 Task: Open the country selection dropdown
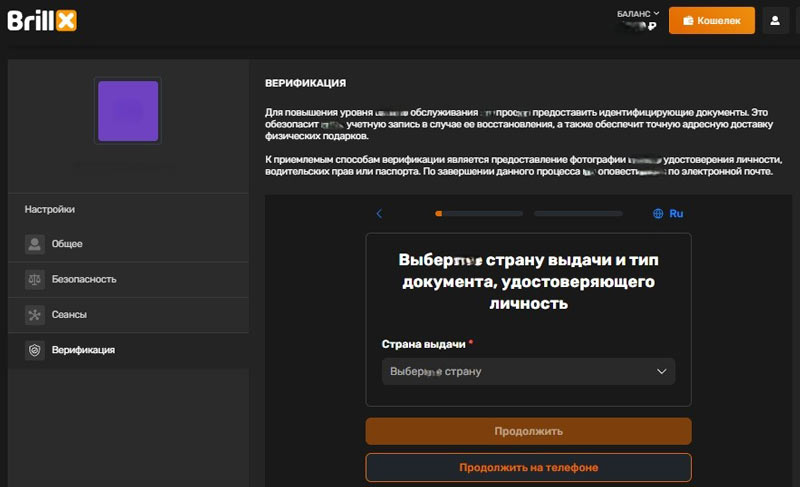coord(529,371)
